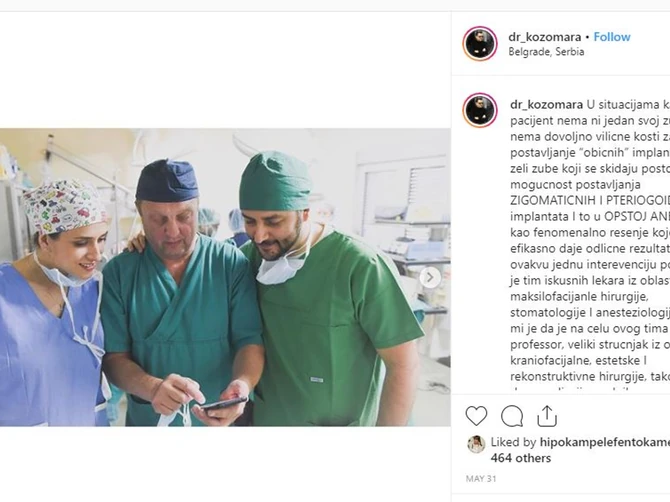
Task: Advance to the next photo with carousel arrow
Action: click(x=430, y=278)
